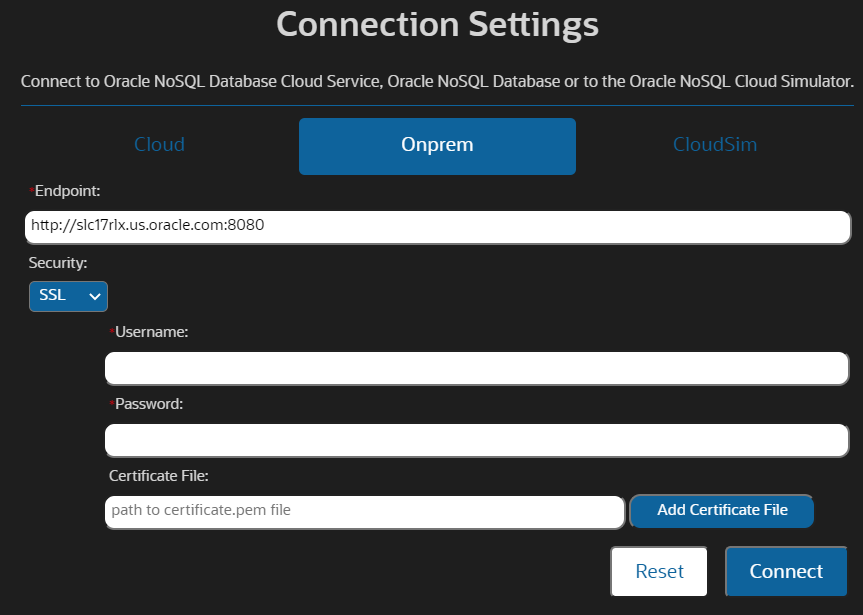Select the Onprem connection tab

437,145
